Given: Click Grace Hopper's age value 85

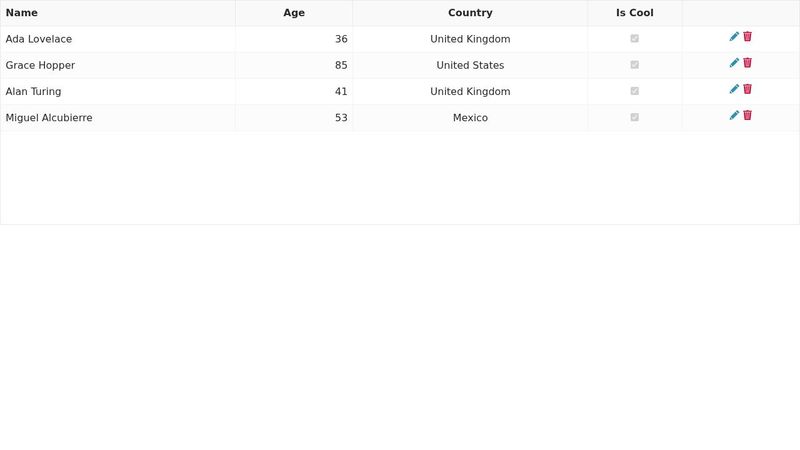Looking at the screenshot, I should pos(341,65).
